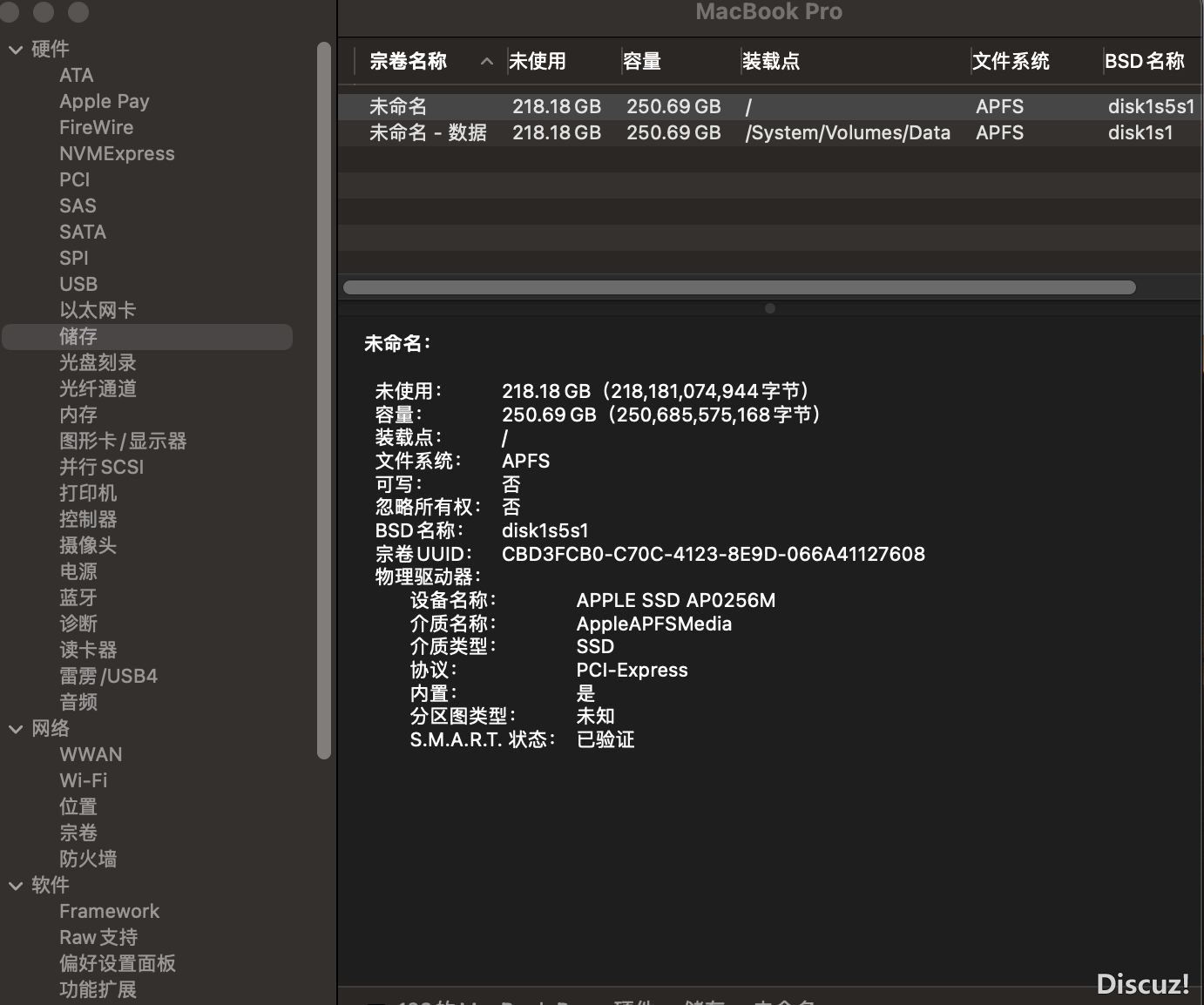Click the APPLE SSD AP0256M device name
This screenshot has height=1005, width=1204.
click(676, 600)
